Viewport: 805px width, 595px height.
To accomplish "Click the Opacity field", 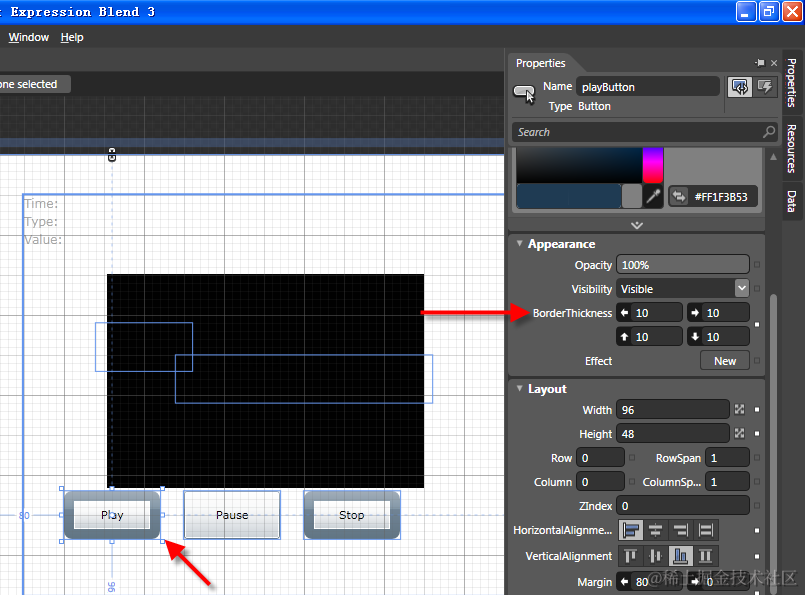I will coord(682,265).
